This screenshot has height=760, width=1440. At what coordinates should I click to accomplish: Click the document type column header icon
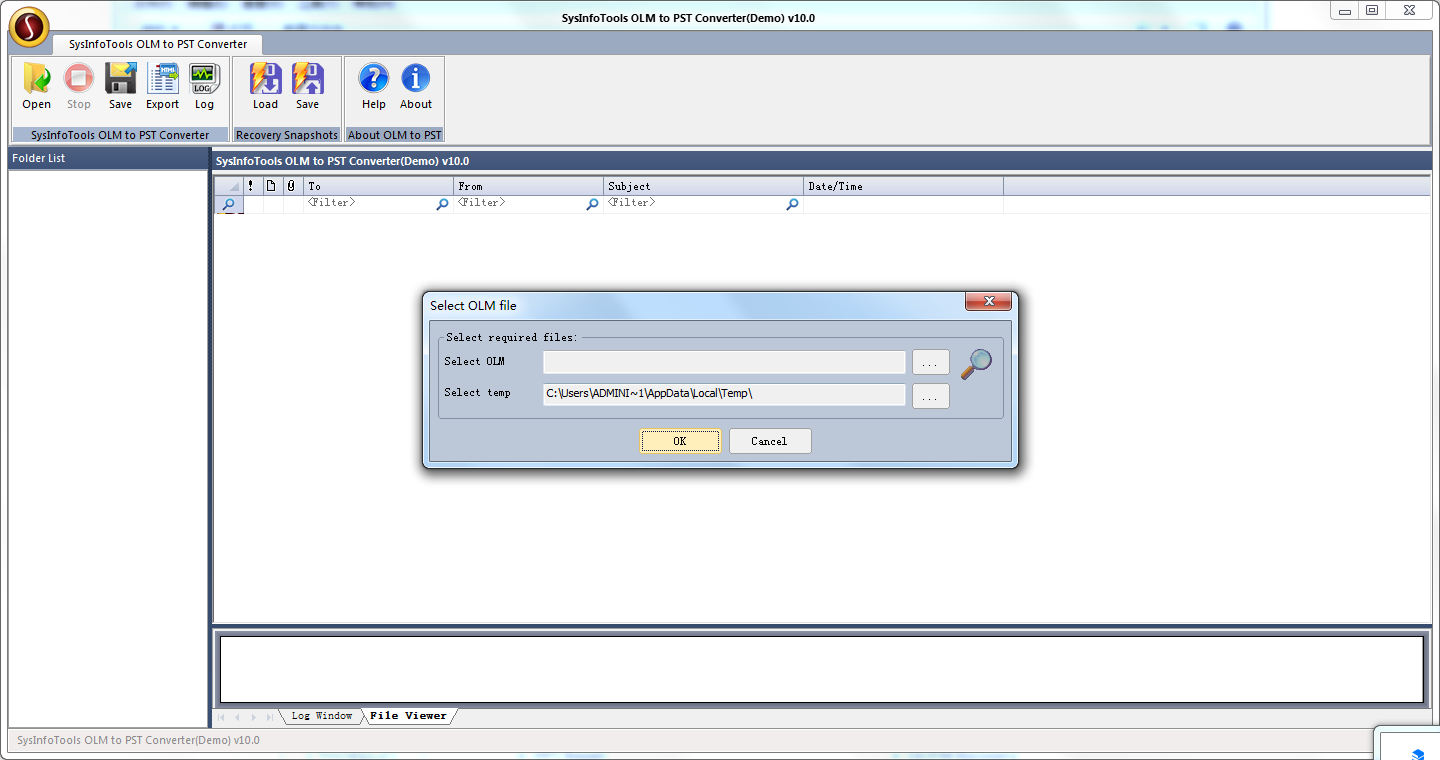(x=271, y=186)
